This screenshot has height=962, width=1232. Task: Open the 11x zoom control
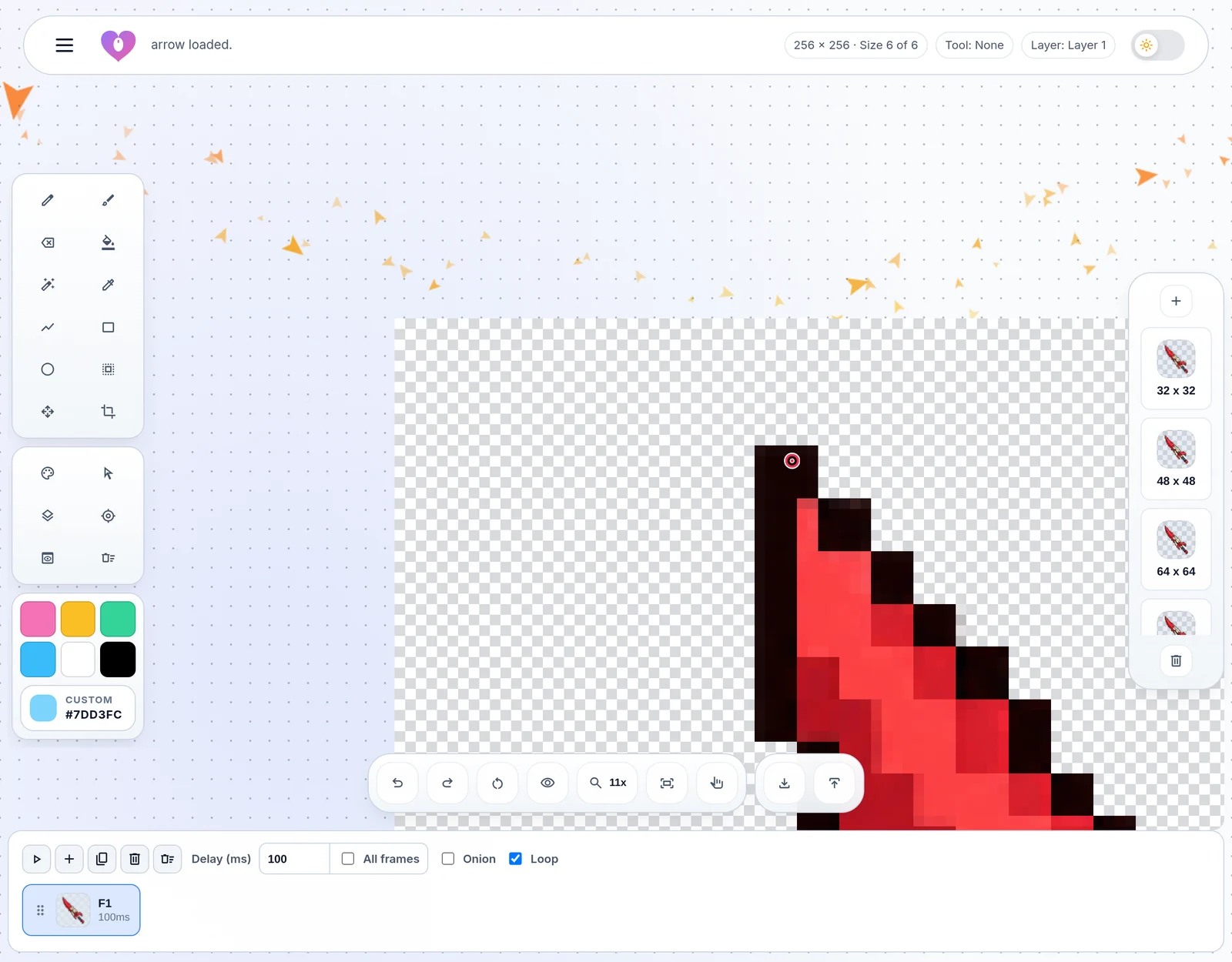608,783
